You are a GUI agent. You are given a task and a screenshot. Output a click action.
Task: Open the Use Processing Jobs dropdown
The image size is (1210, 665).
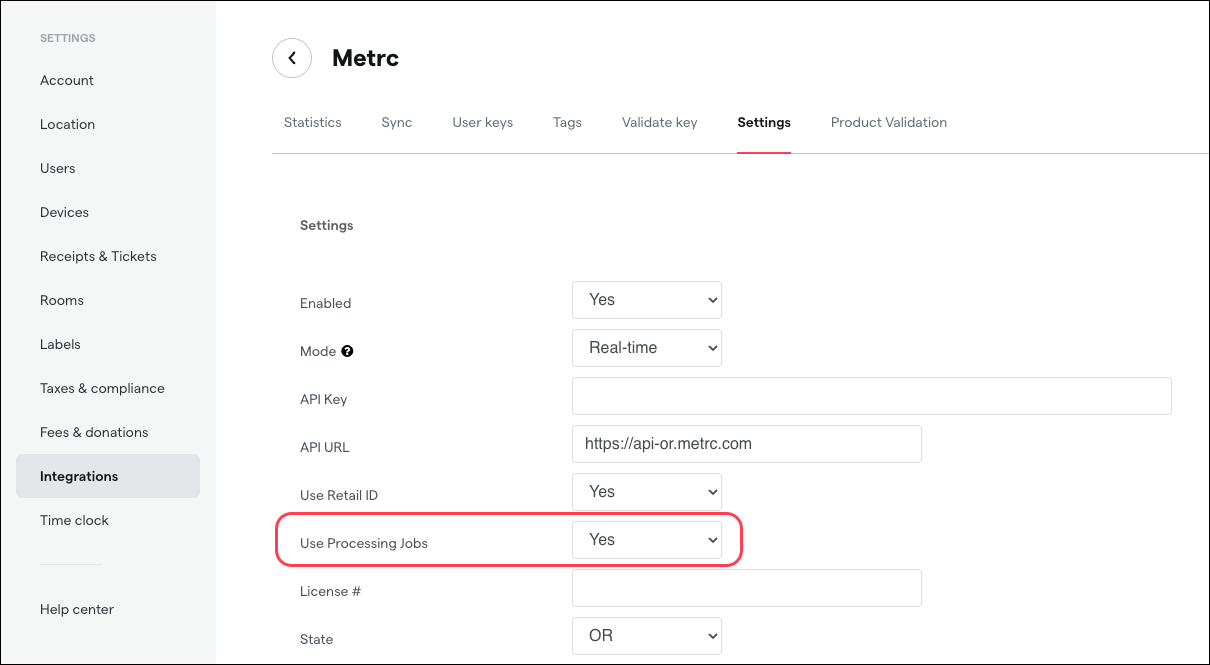pos(647,540)
